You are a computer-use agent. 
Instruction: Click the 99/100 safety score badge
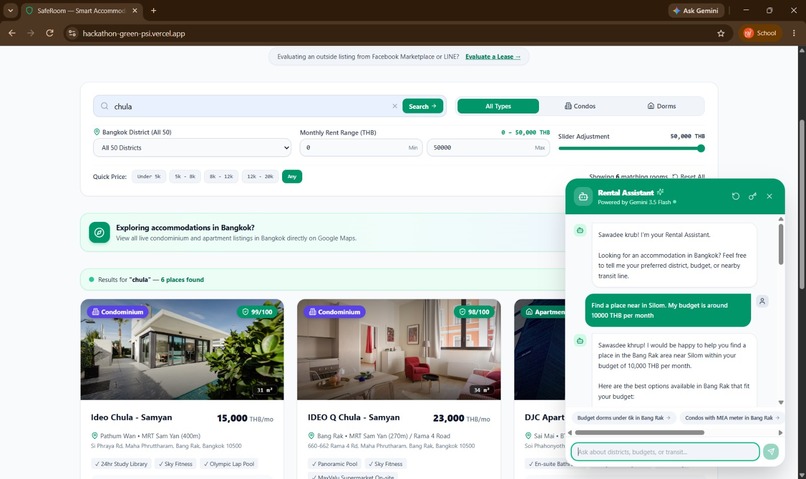tap(257, 312)
